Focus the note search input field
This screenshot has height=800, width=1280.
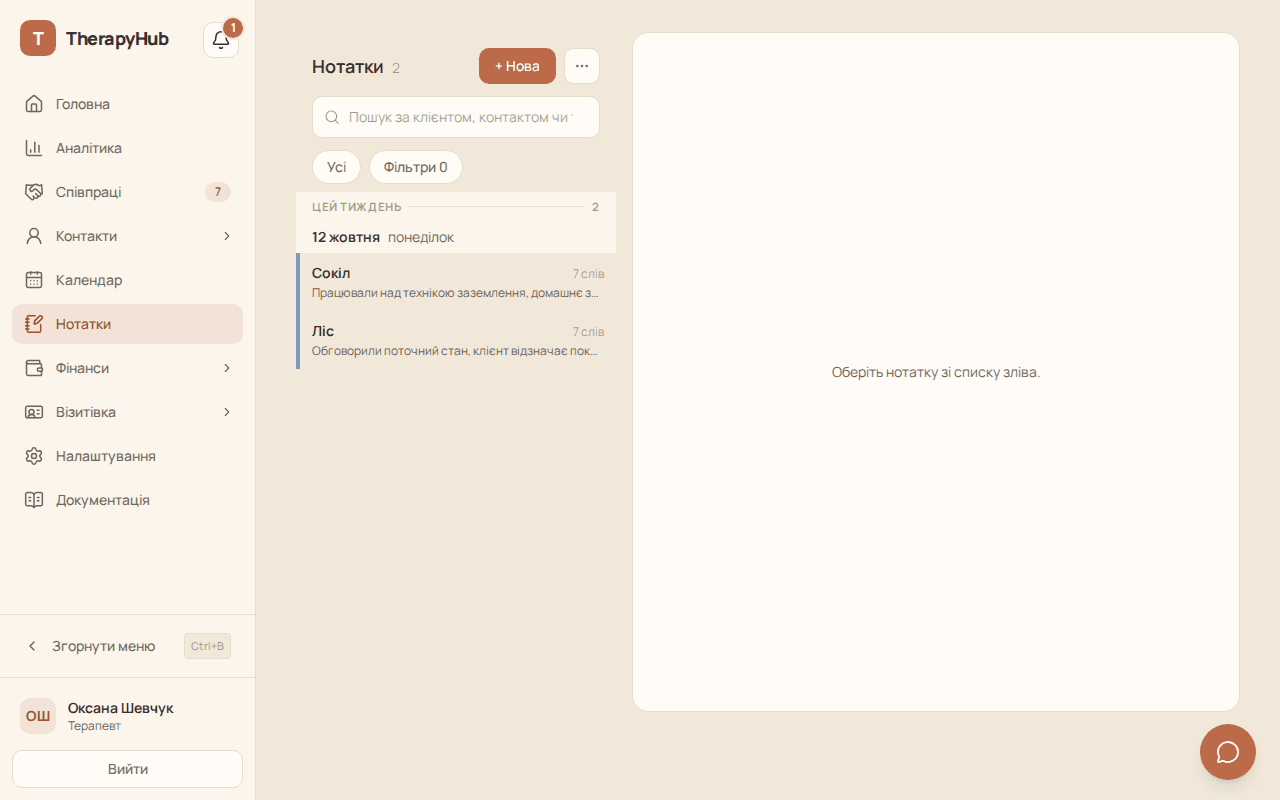[x=456, y=117]
